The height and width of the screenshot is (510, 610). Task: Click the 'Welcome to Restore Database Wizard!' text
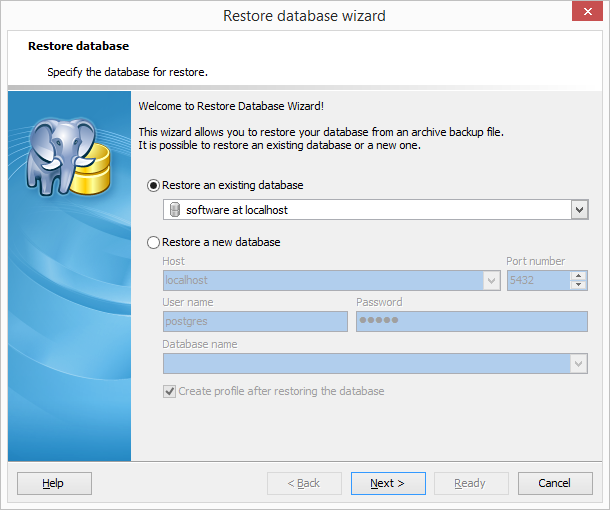pos(231,106)
